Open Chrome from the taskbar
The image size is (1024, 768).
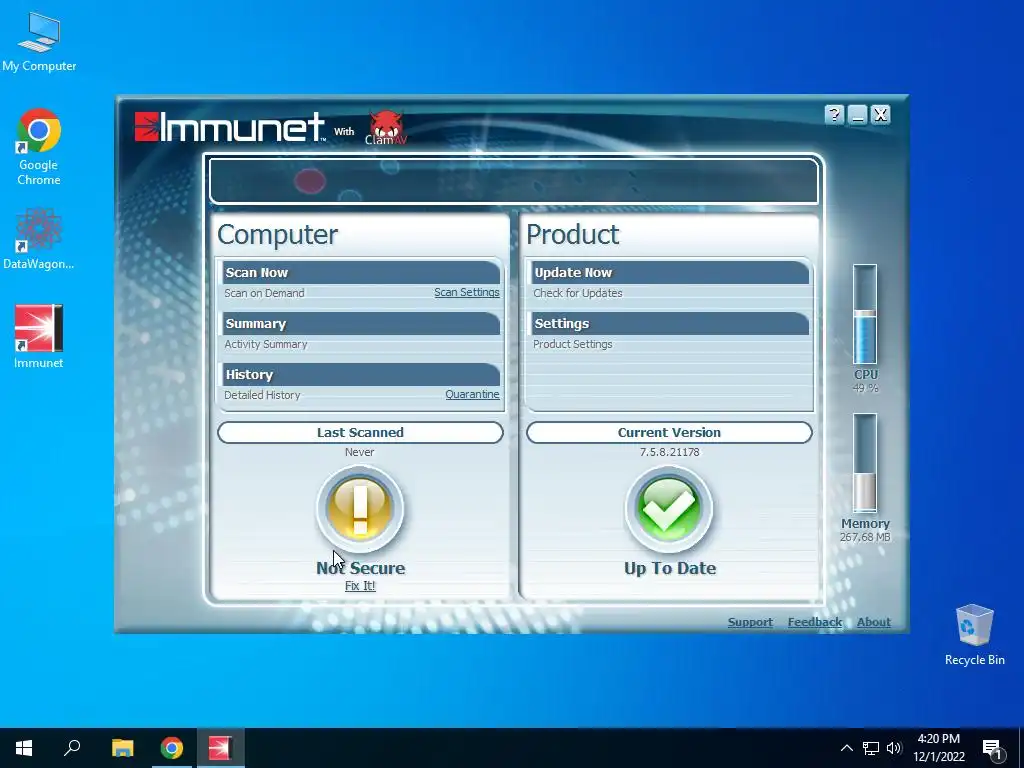(x=172, y=748)
